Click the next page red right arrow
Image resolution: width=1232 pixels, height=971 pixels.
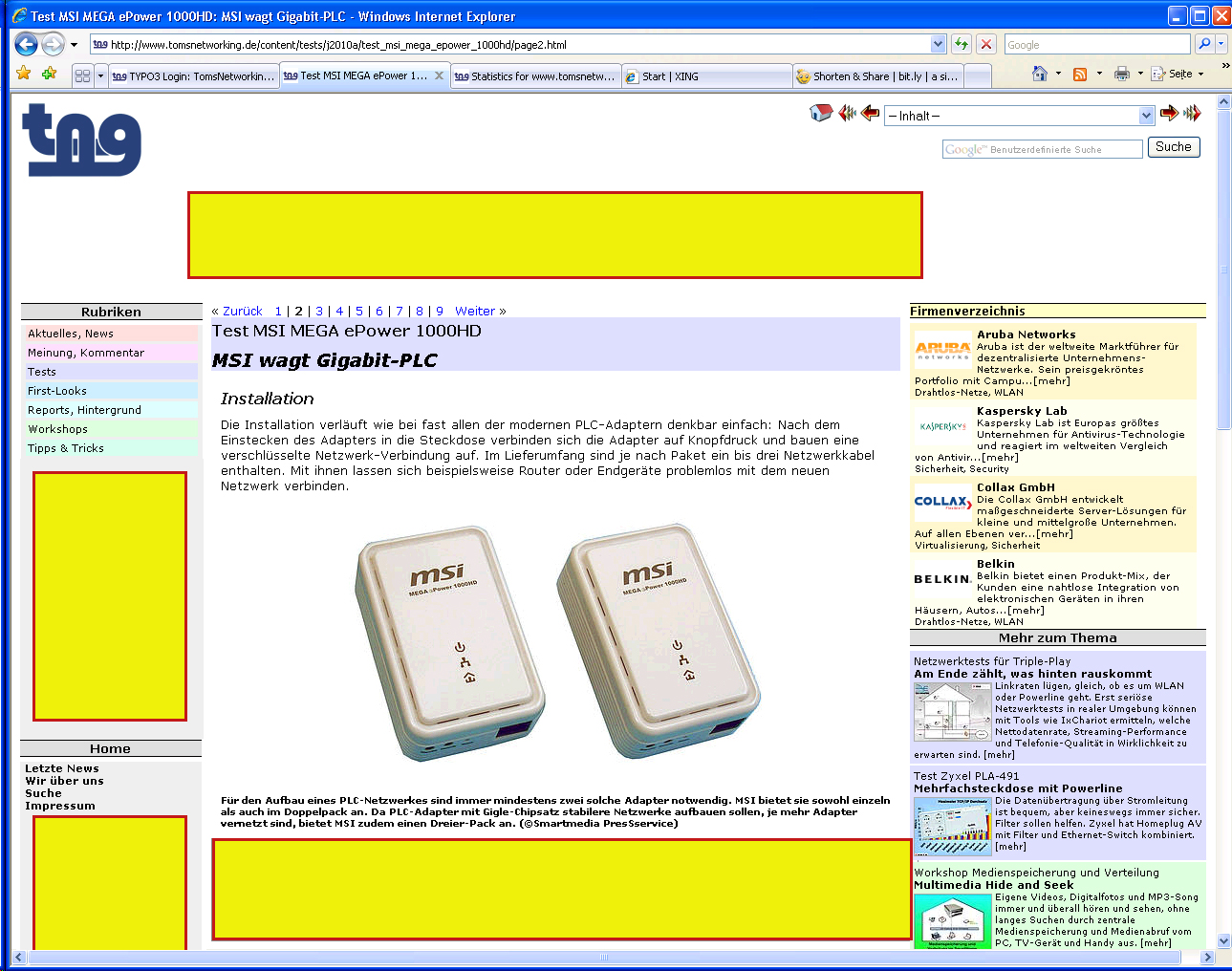coord(1169,113)
